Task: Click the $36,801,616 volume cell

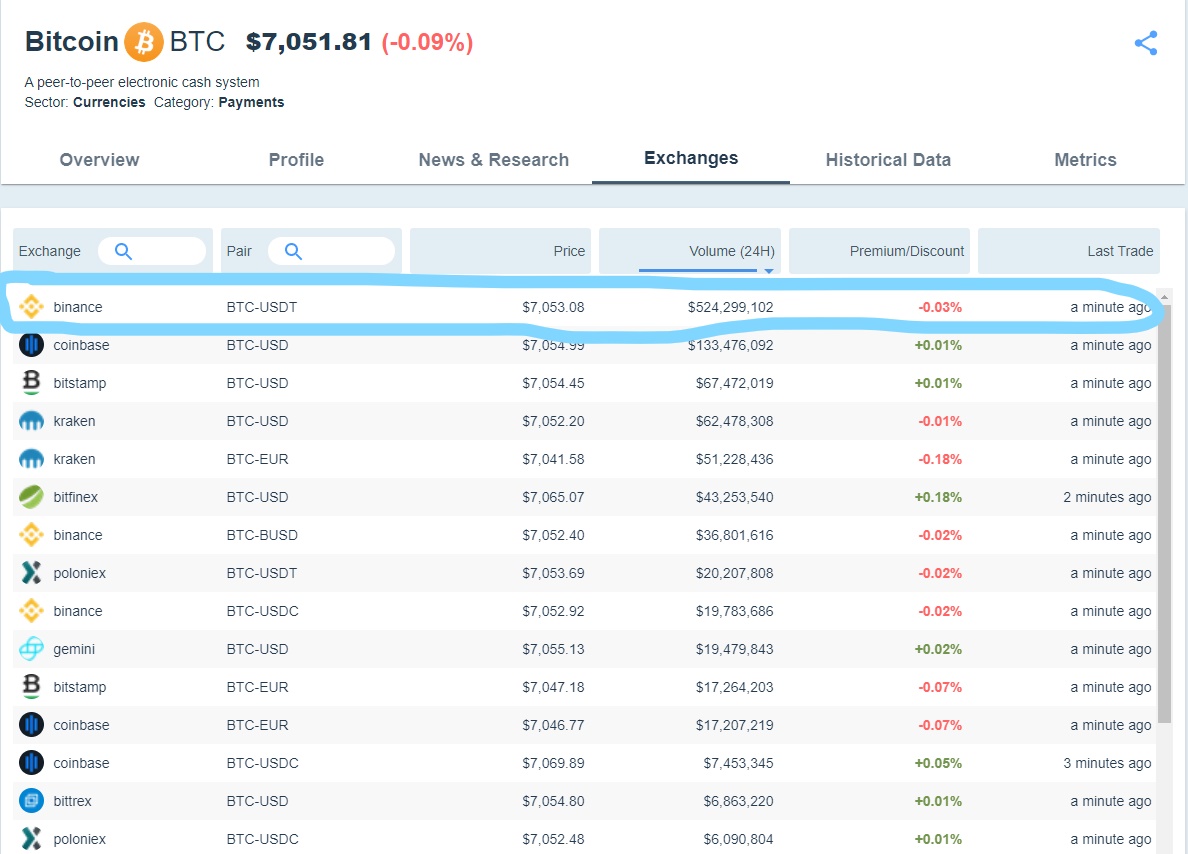Action: [735, 535]
